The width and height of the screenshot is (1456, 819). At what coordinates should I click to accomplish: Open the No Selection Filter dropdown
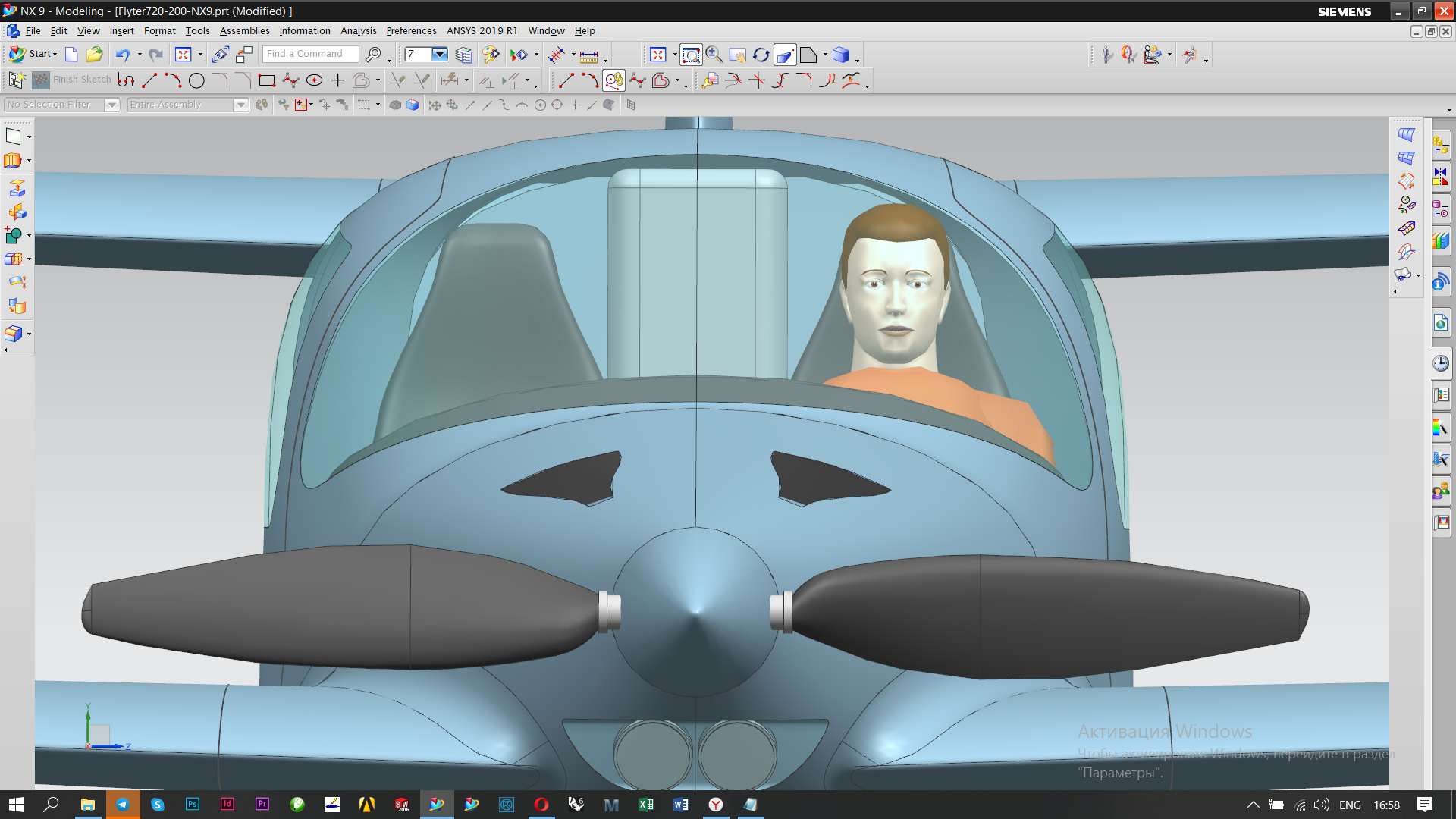click(x=112, y=105)
